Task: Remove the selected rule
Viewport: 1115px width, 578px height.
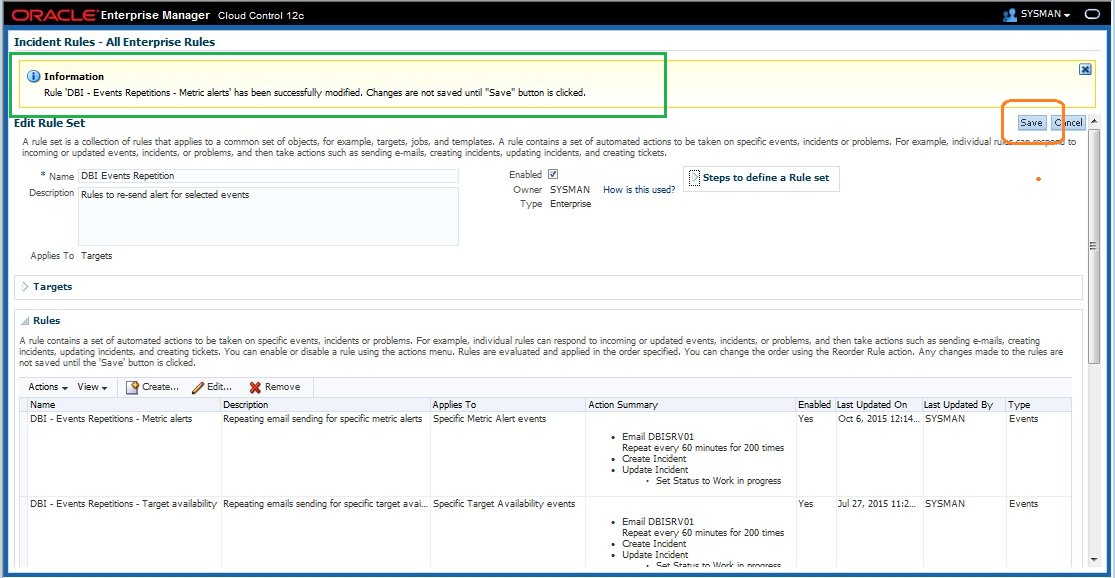Action: click(x=274, y=387)
